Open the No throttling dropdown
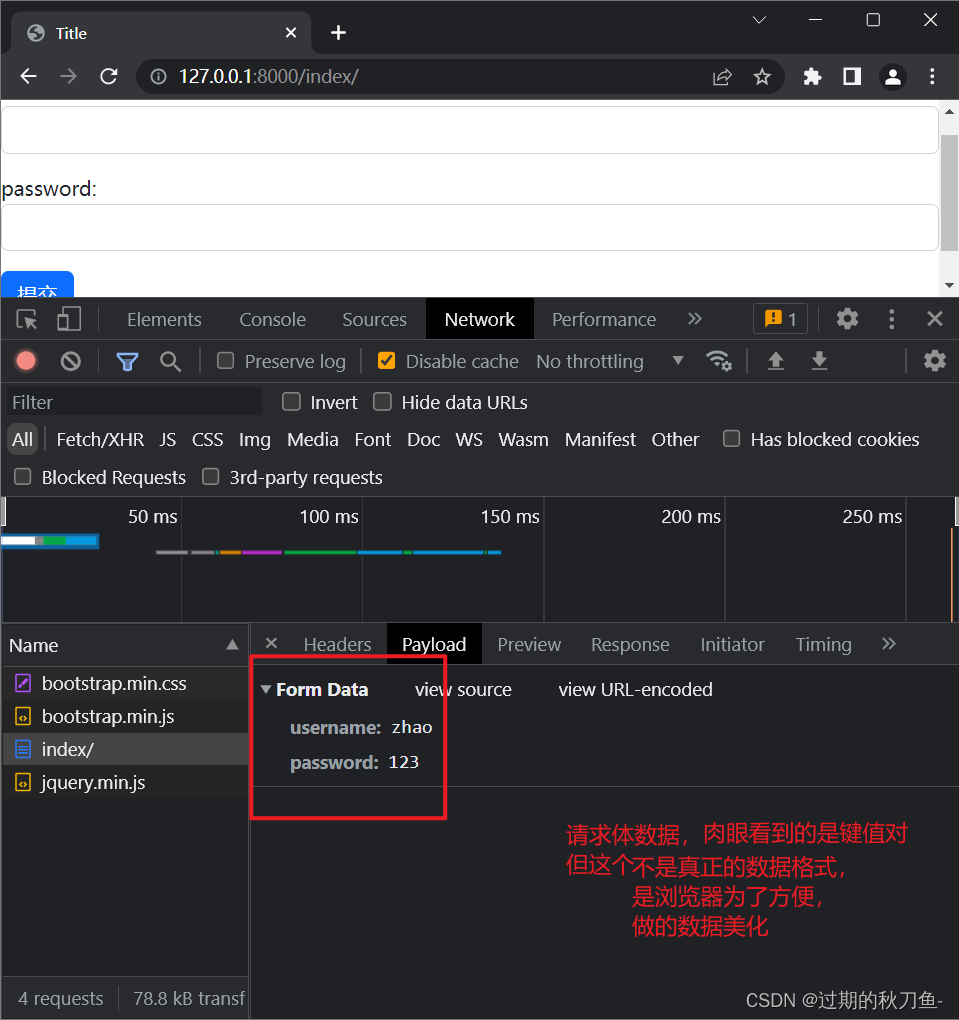Screen dimensions: 959x1020 [610, 361]
